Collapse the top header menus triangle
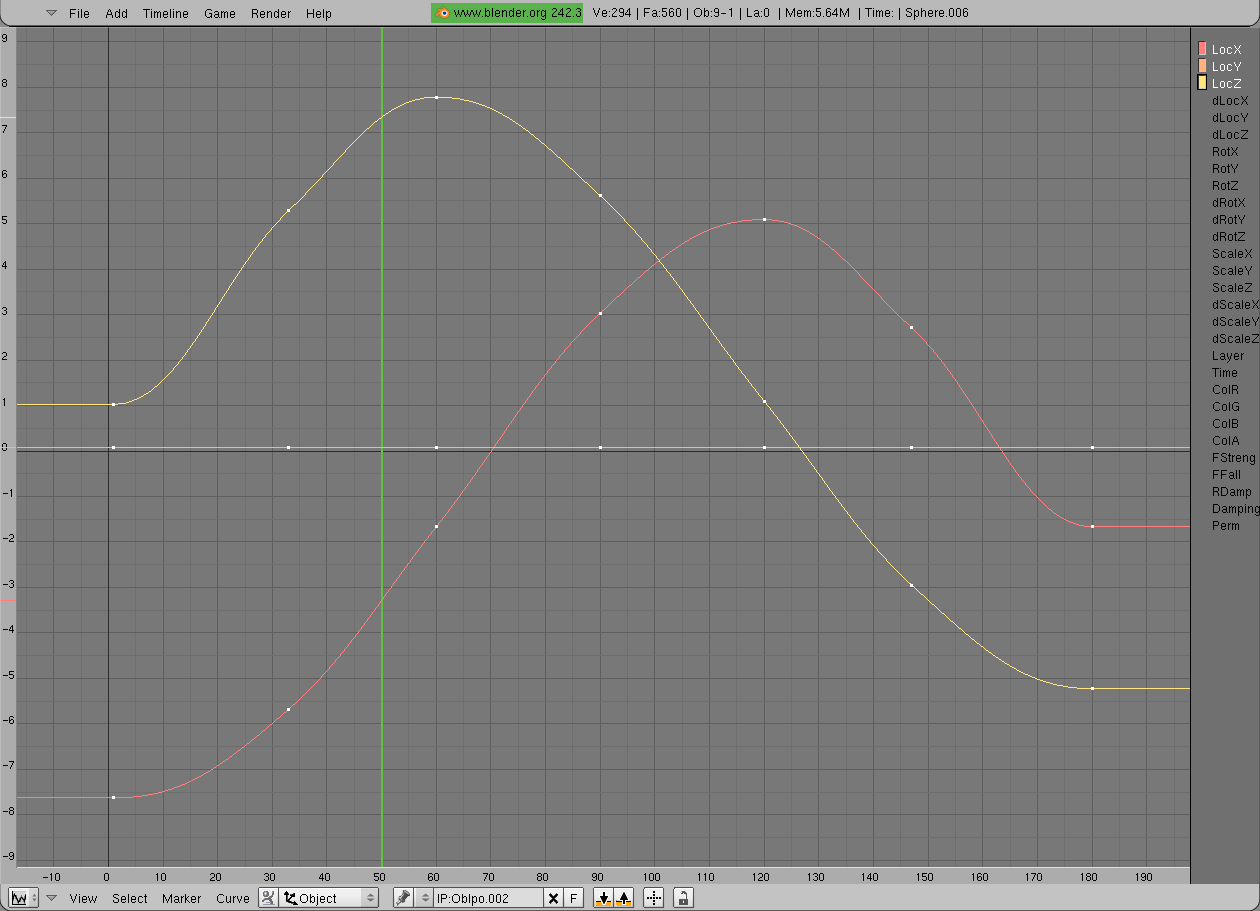The width and height of the screenshot is (1260, 911). pos(52,13)
